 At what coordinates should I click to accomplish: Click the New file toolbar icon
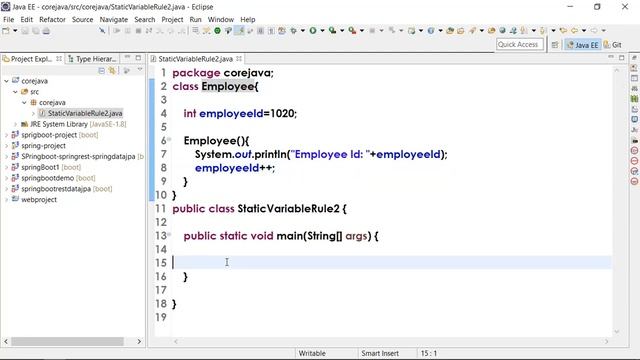coord(6,31)
